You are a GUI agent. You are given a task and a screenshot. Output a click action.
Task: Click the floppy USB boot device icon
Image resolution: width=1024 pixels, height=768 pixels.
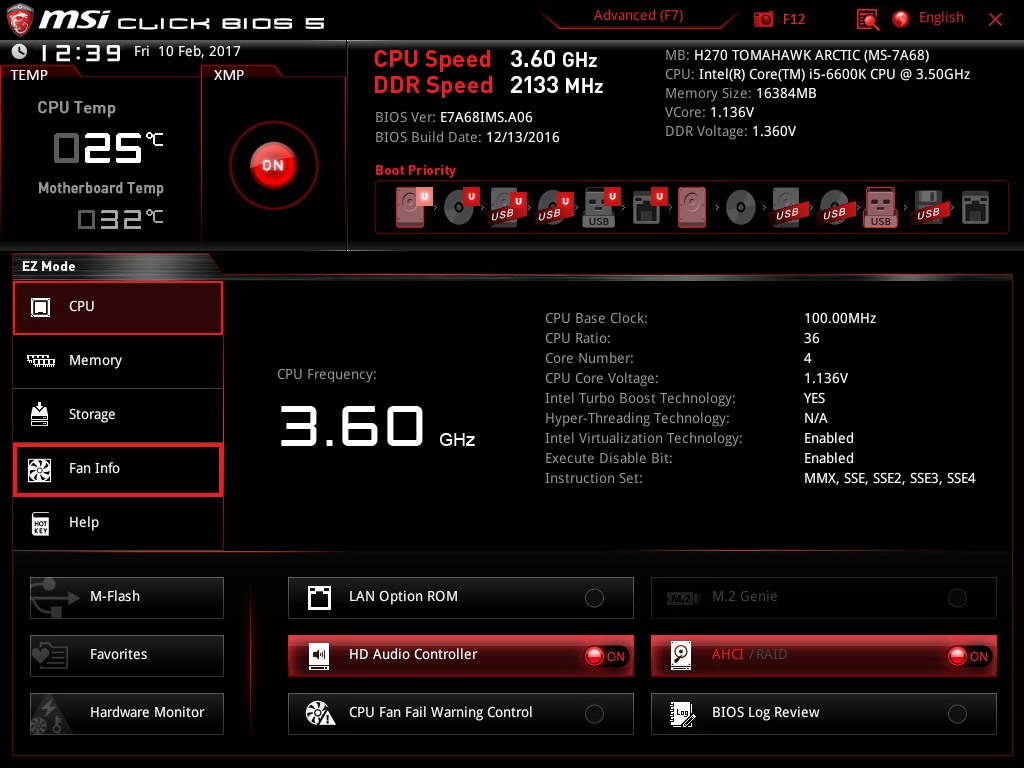point(928,208)
